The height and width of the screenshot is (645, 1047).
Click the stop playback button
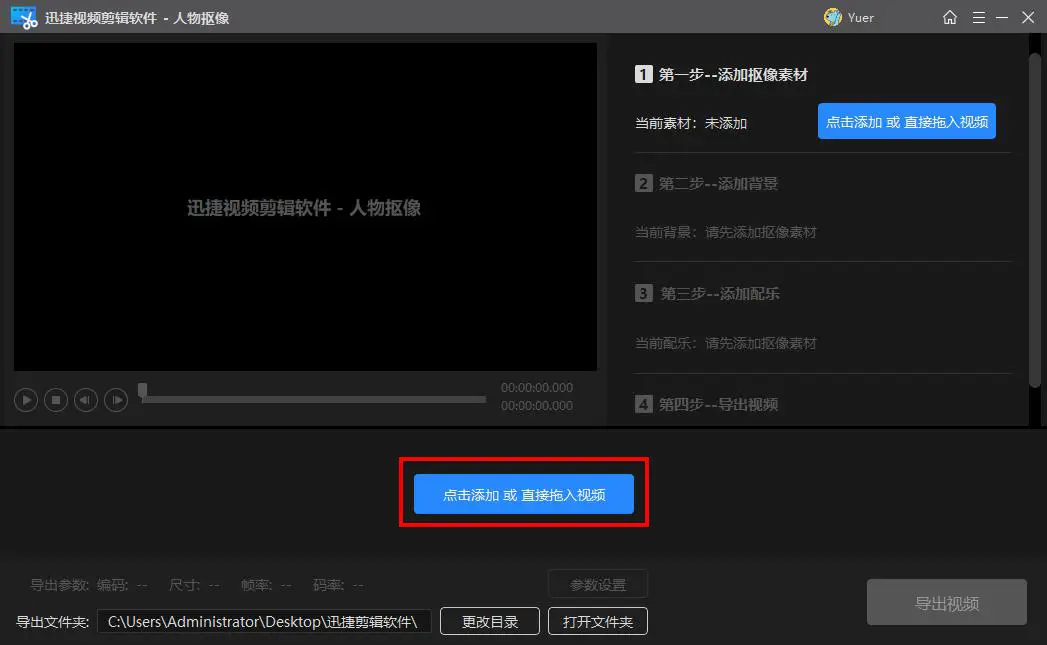tap(55, 400)
